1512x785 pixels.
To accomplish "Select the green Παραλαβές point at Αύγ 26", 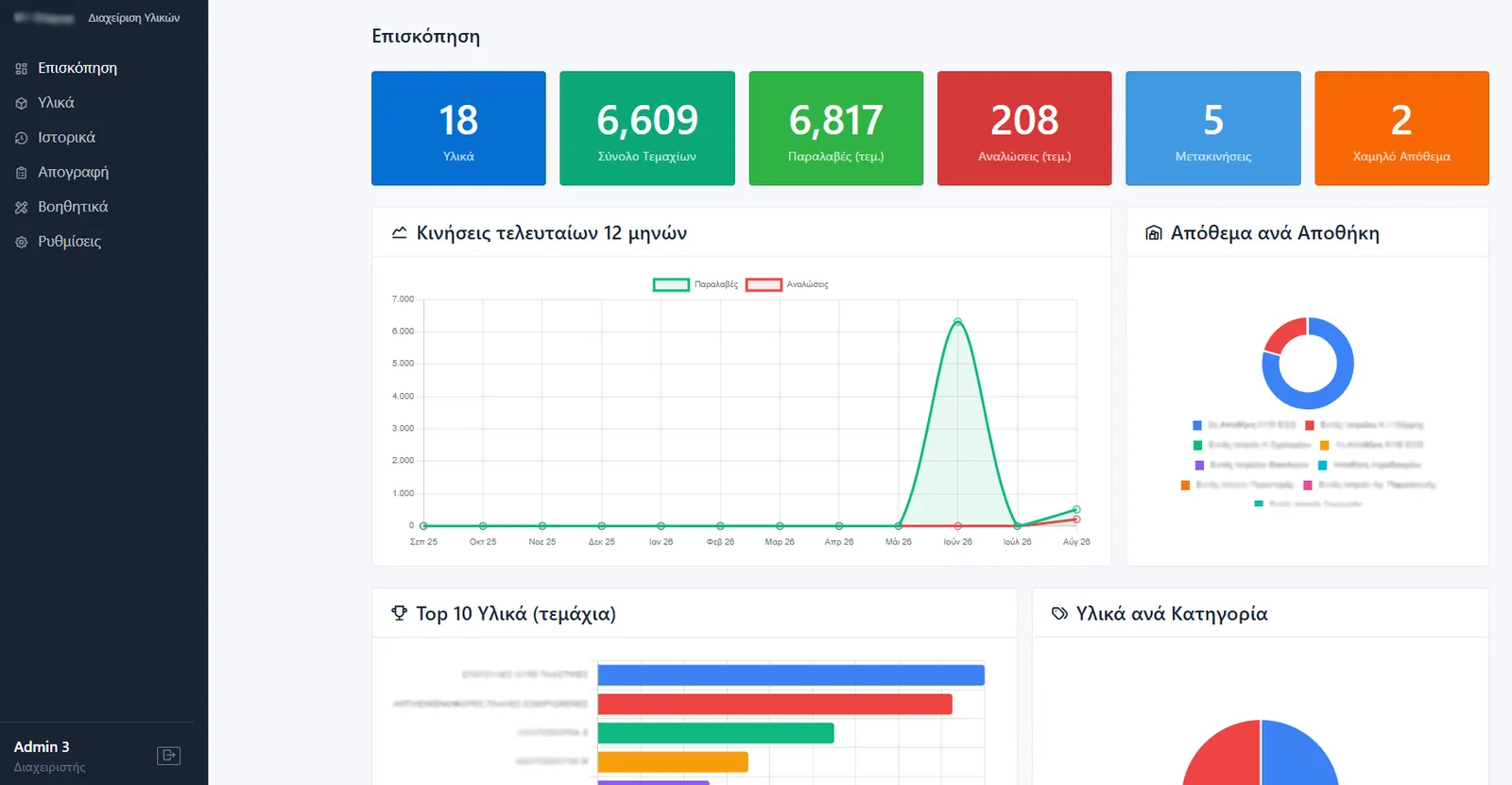I will 1076,510.
